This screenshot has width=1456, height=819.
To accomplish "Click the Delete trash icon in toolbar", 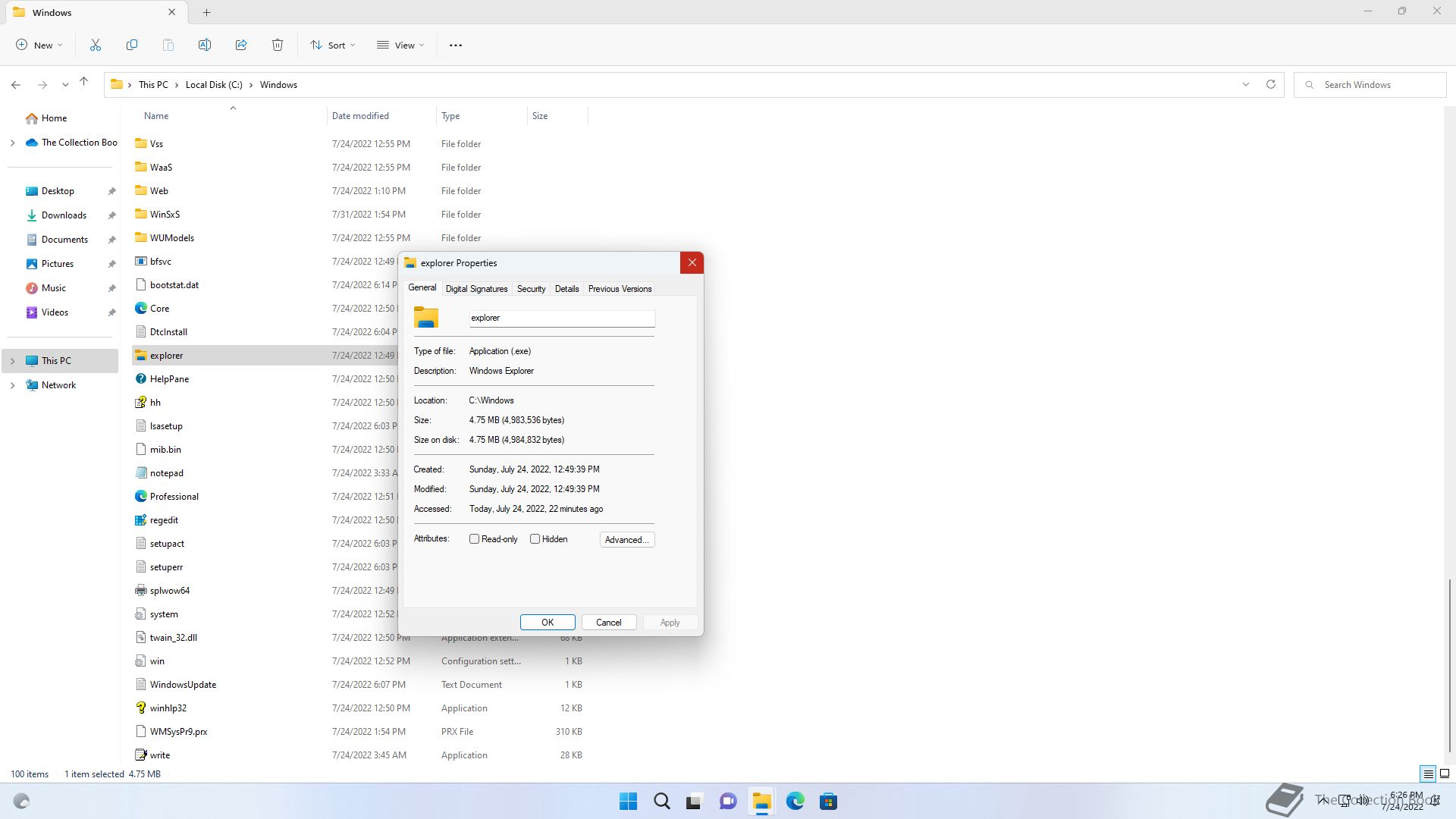I will point(278,45).
